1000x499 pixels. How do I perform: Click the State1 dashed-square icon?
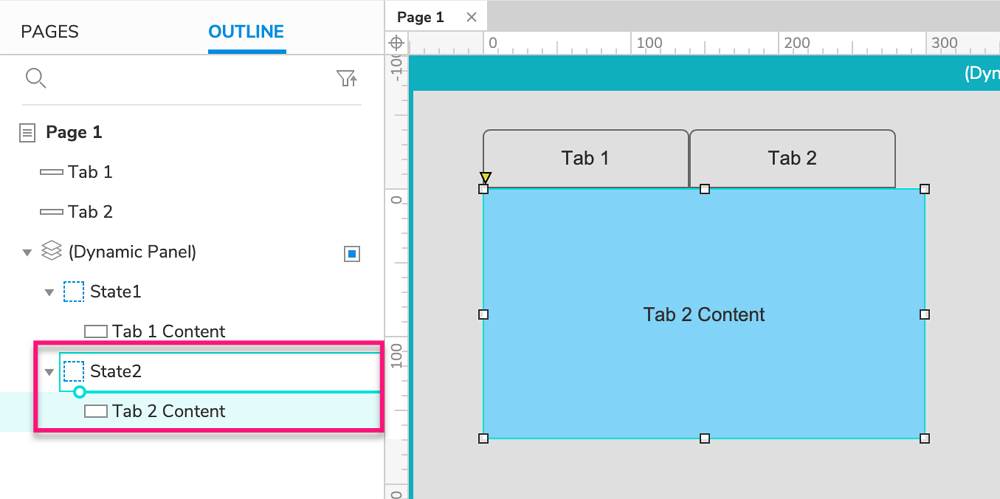pos(73,292)
